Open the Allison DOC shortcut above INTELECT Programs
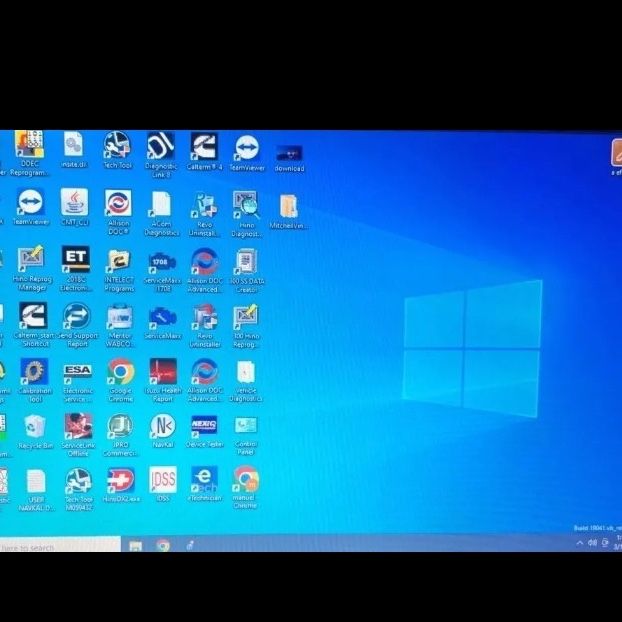 click(118, 212)
